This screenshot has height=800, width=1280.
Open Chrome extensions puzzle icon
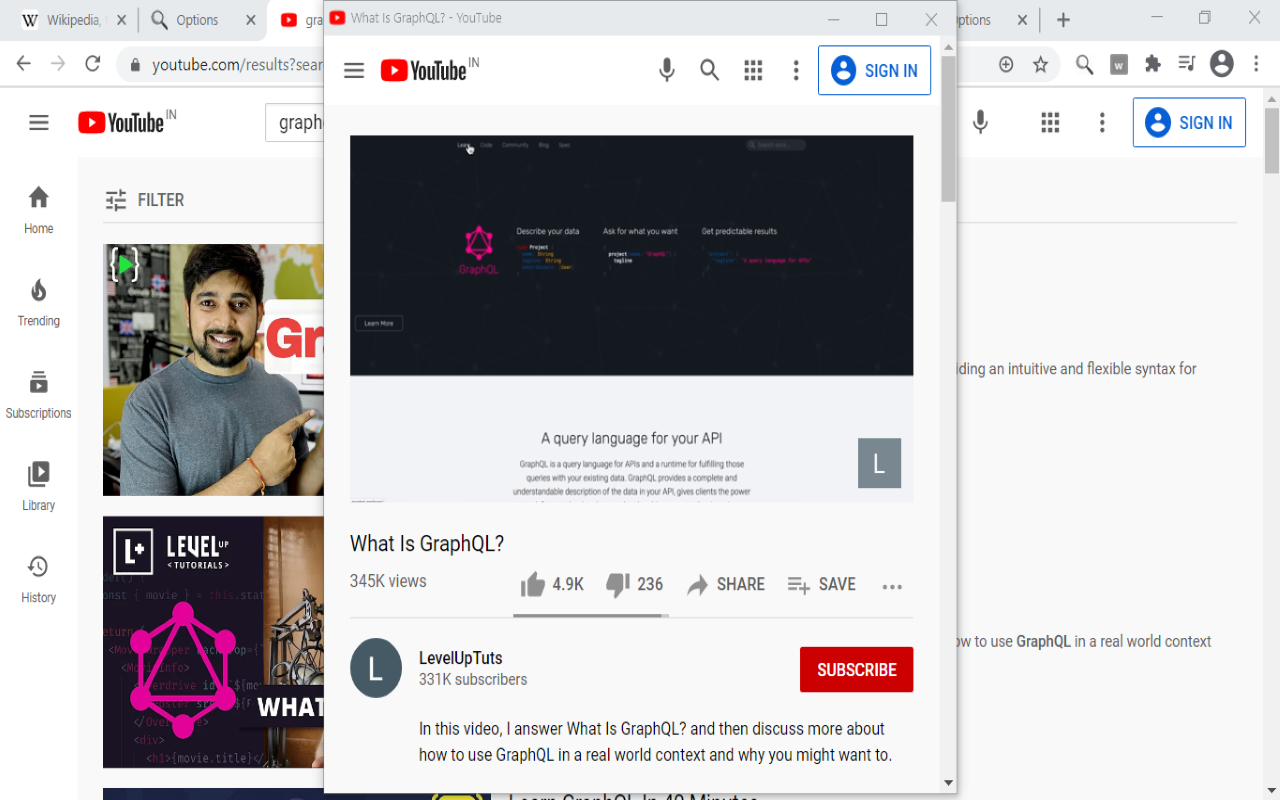[x=1153, y=64]
